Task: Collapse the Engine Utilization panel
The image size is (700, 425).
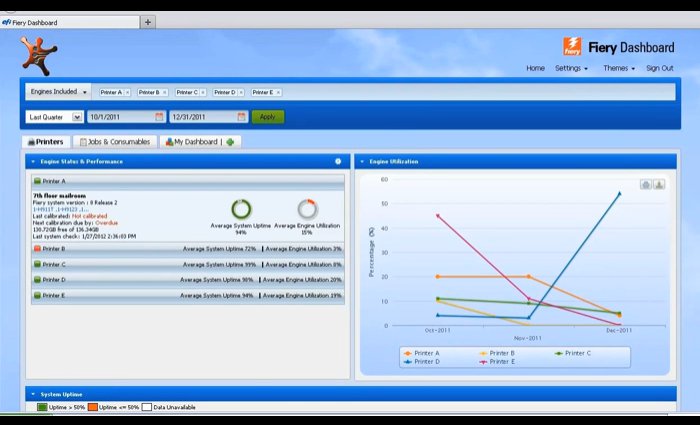Action: coord(362,162)
